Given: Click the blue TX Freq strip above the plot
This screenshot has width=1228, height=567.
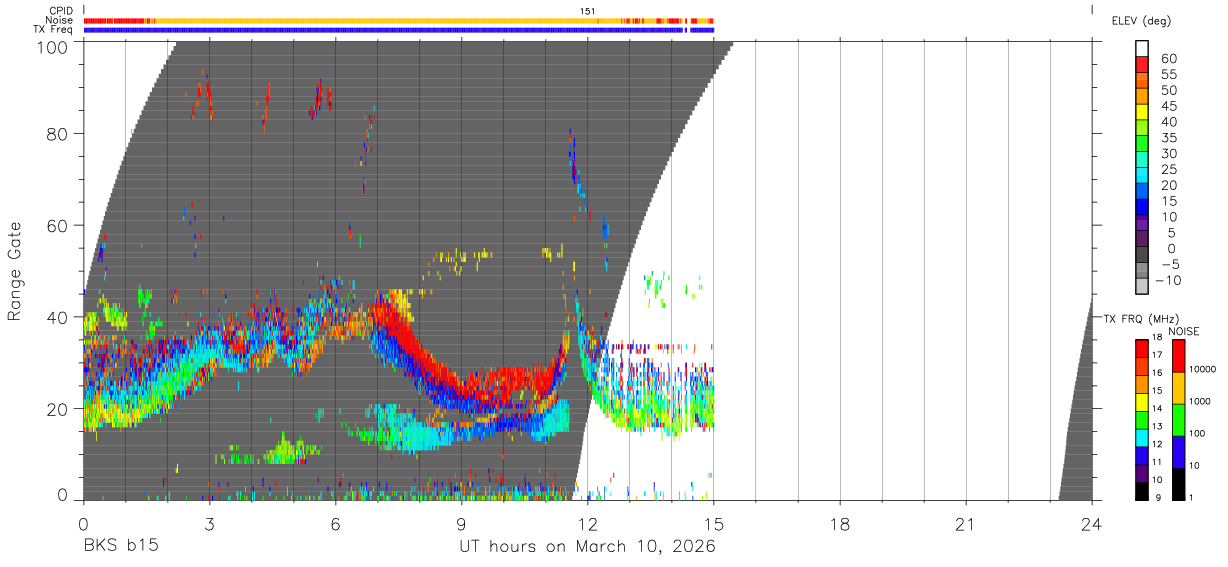Looking at the screenshot, I should point(398,29).
